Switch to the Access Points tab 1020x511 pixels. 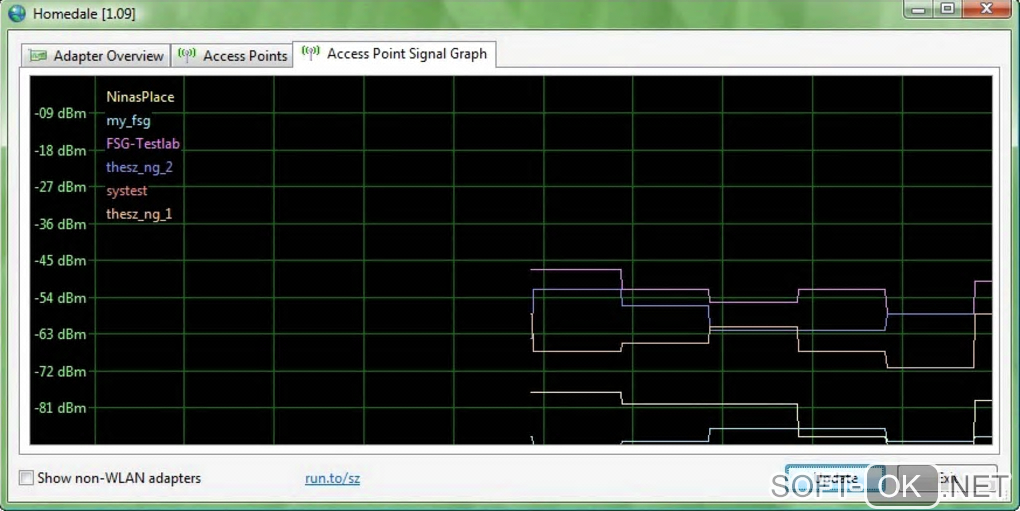[233, 56]
